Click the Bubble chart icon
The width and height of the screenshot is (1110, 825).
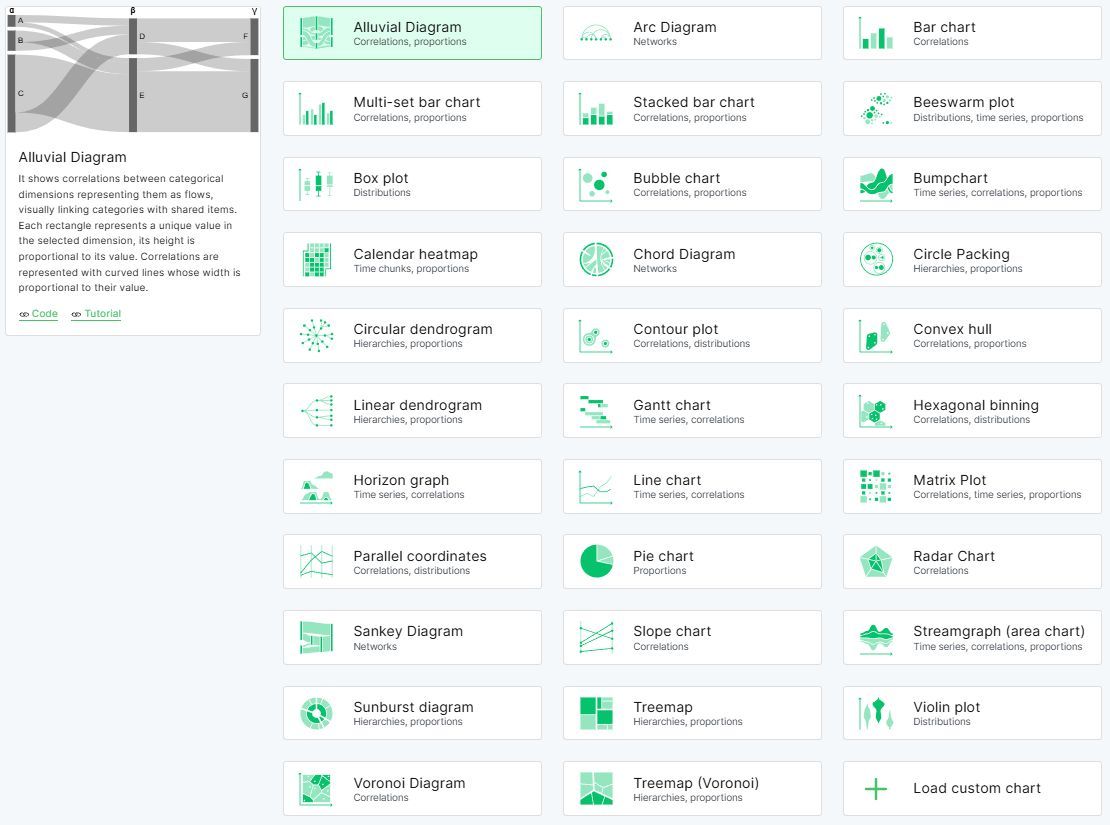596,184
